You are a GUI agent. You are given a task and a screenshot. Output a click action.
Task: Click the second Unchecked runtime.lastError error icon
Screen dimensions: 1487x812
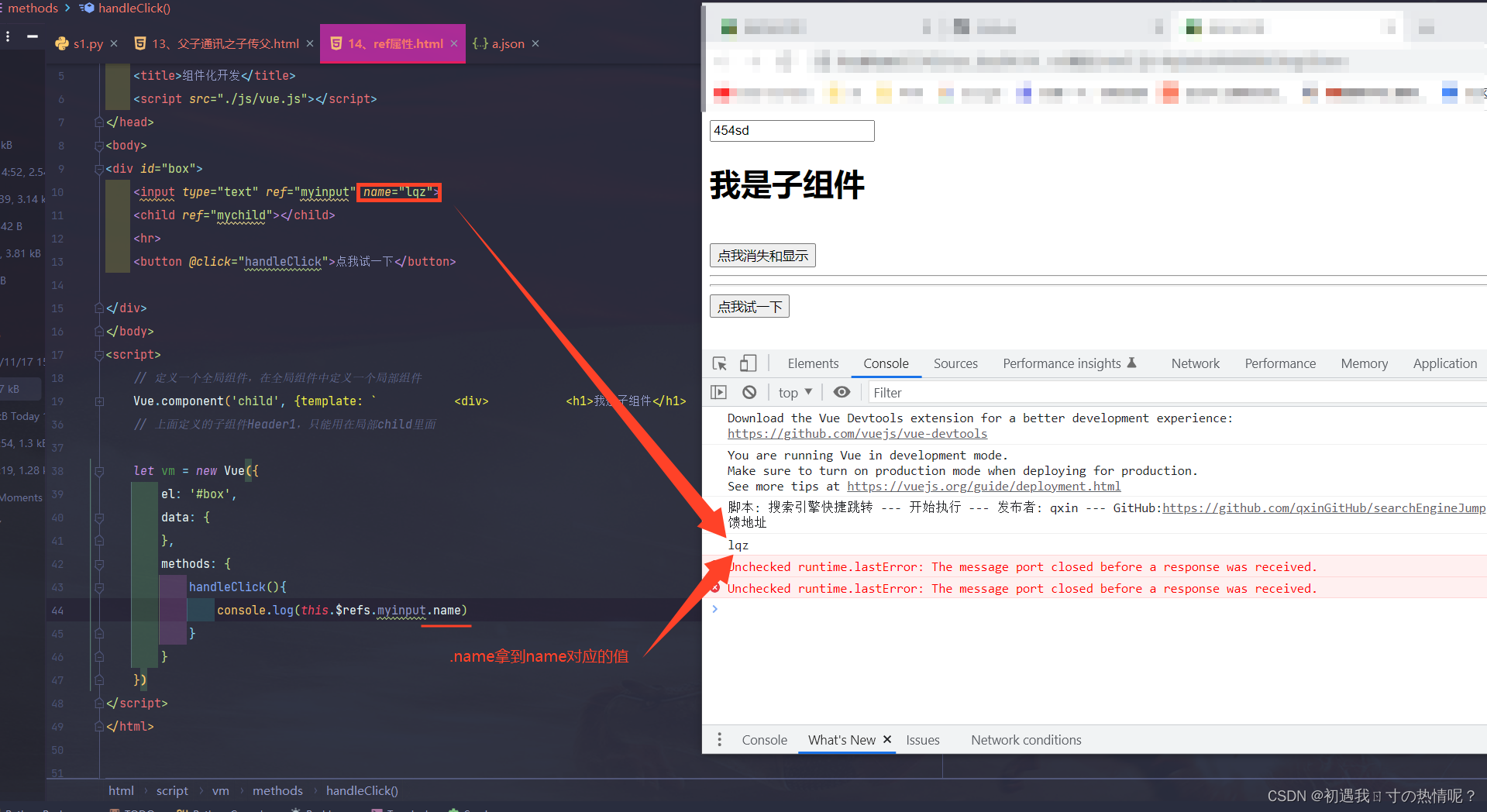715,588
